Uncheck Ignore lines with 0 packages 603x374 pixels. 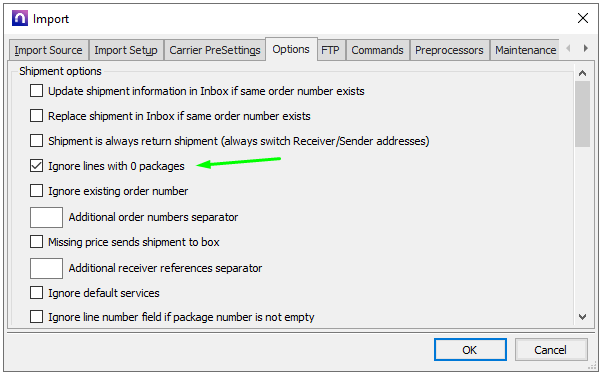point(37,166)
